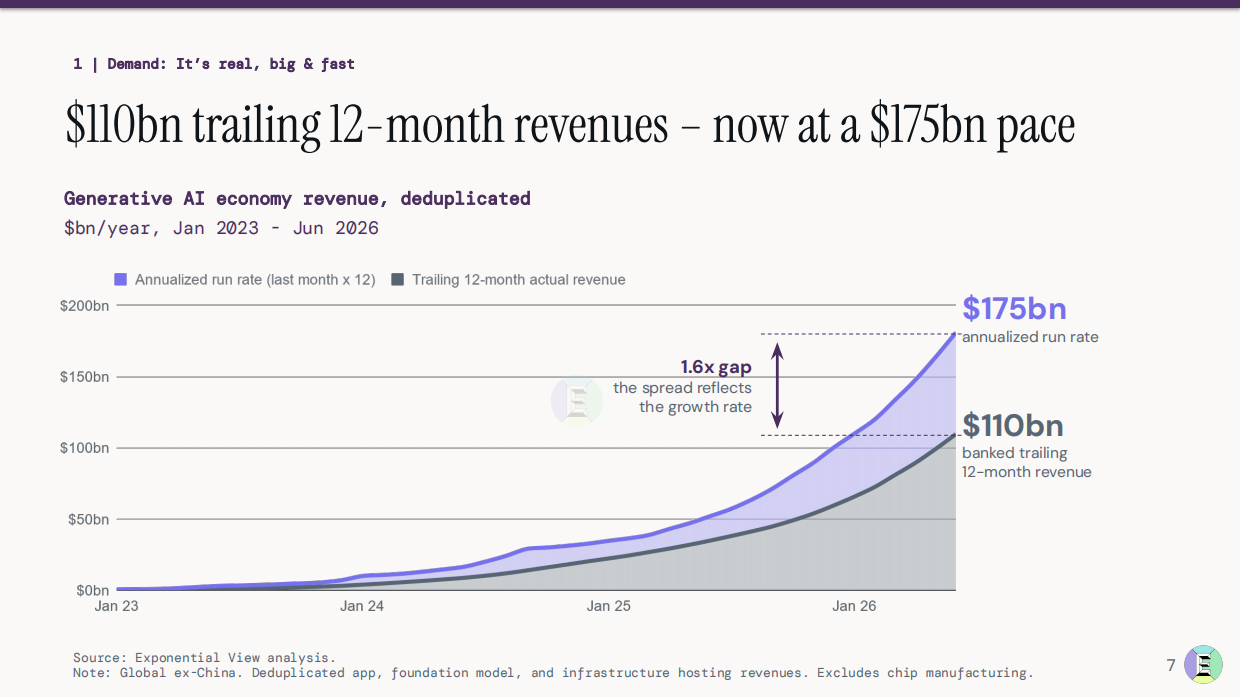Image resolution: width=1240 pixels, height=697 pixels.
Task: Click the slide headline about $175bn pace
Action: 571,126
